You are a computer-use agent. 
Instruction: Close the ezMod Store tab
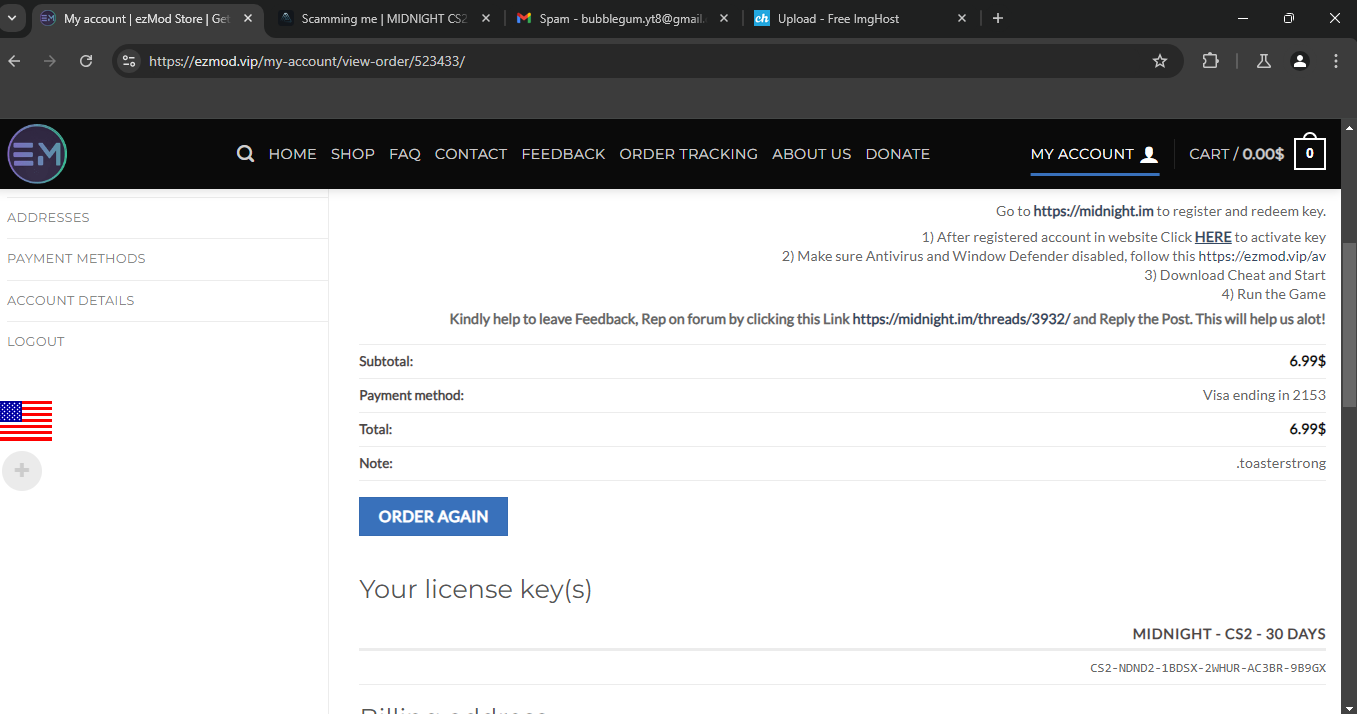(248, 18)
